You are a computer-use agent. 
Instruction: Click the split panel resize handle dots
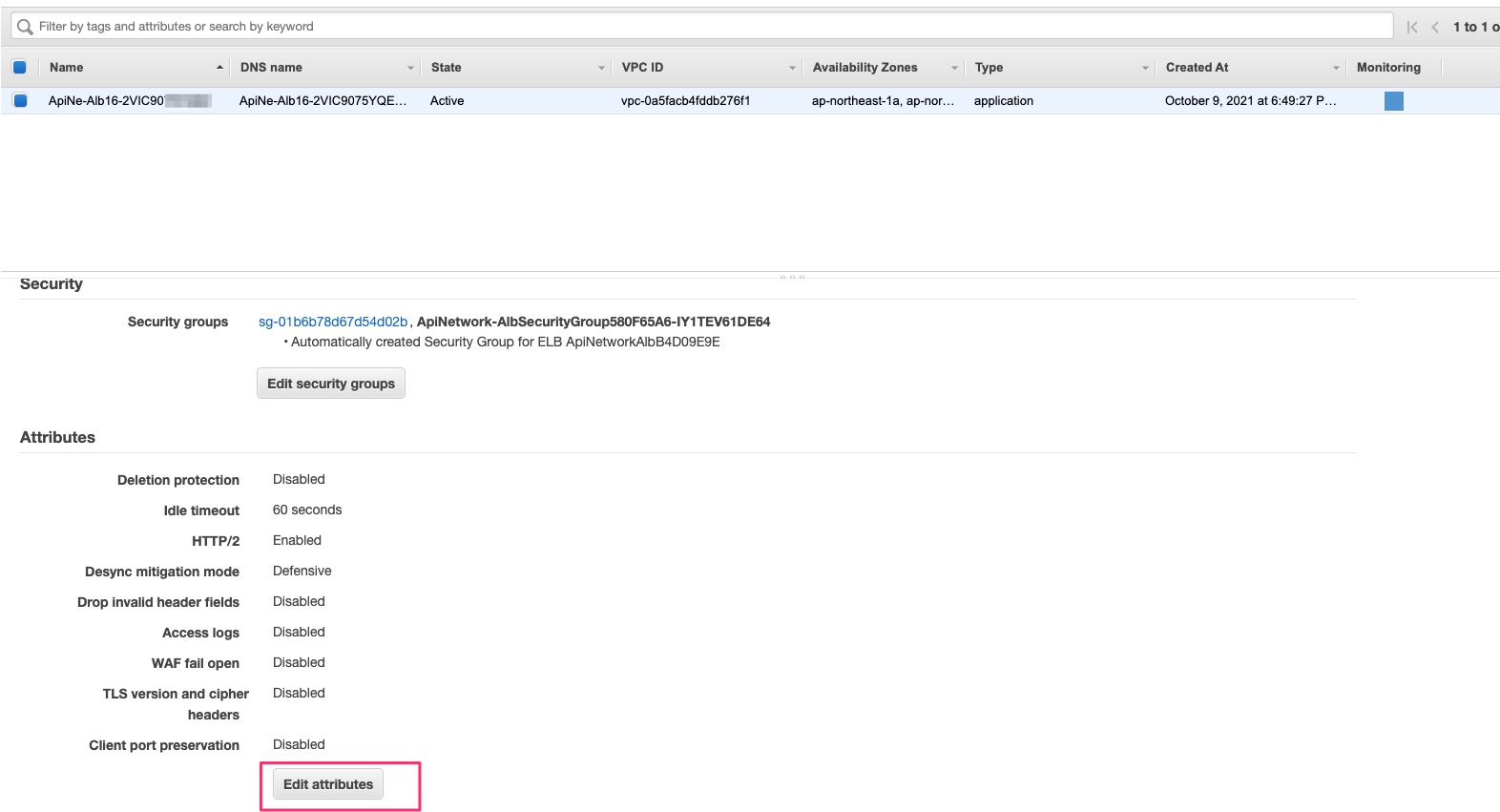[x=792, y=277]
